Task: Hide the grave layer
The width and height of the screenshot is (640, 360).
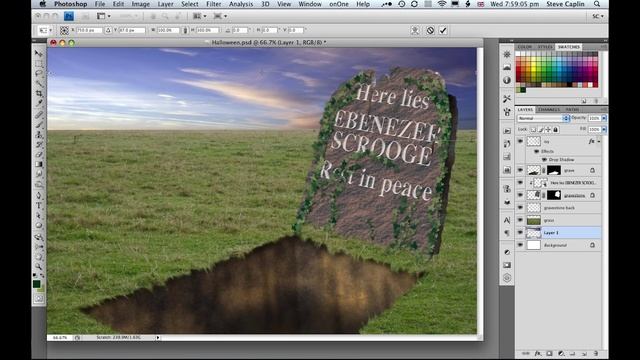Action: pos(520,170)
